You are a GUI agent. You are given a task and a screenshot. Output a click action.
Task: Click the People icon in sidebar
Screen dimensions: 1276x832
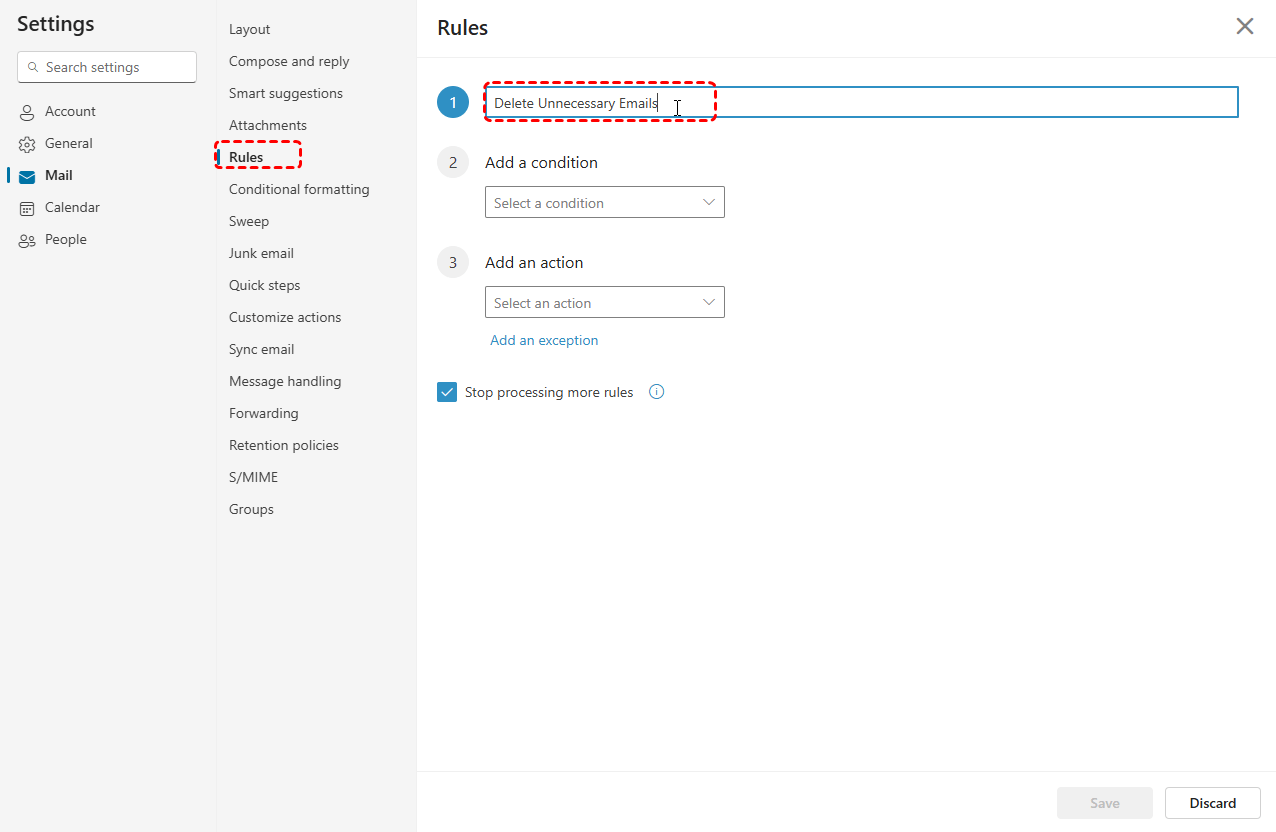[x=27, y=240]
